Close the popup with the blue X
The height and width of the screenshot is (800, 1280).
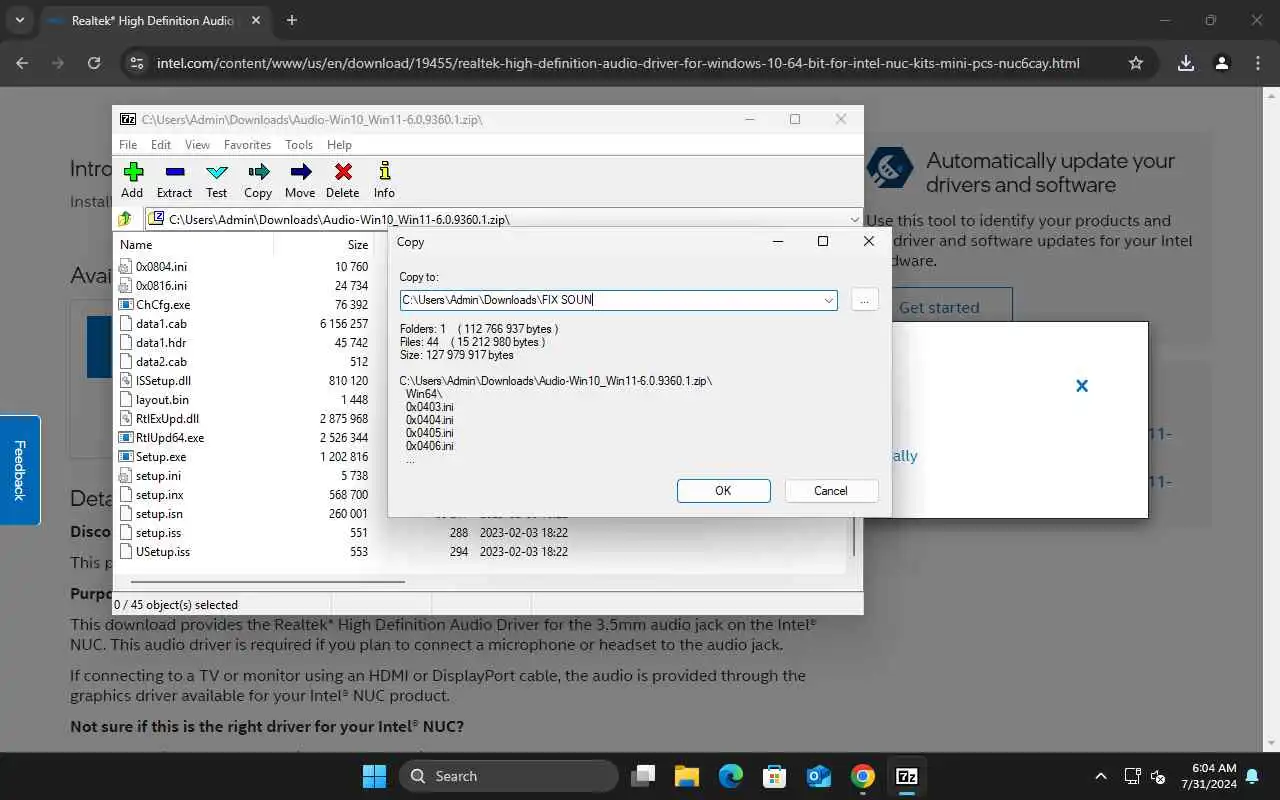[1081, 386]
